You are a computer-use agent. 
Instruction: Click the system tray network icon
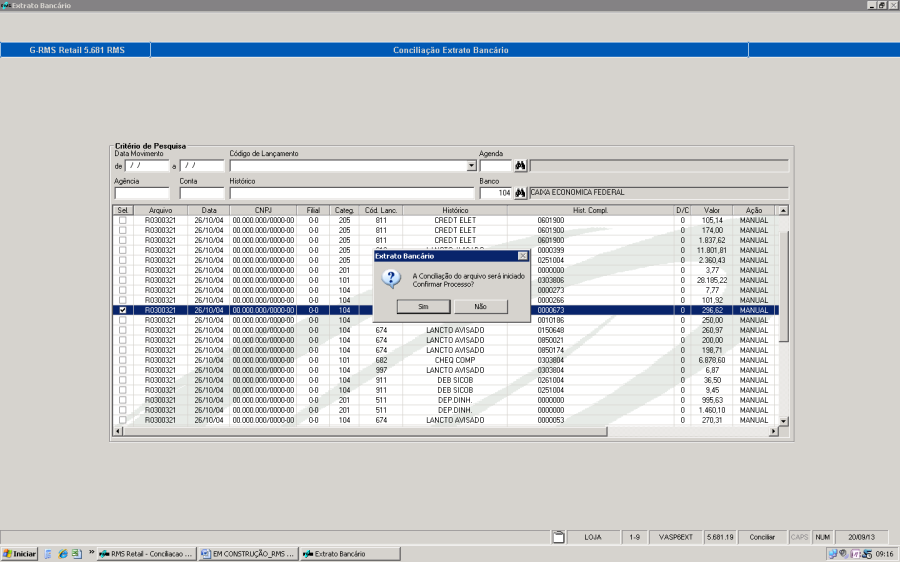(833, 553)
